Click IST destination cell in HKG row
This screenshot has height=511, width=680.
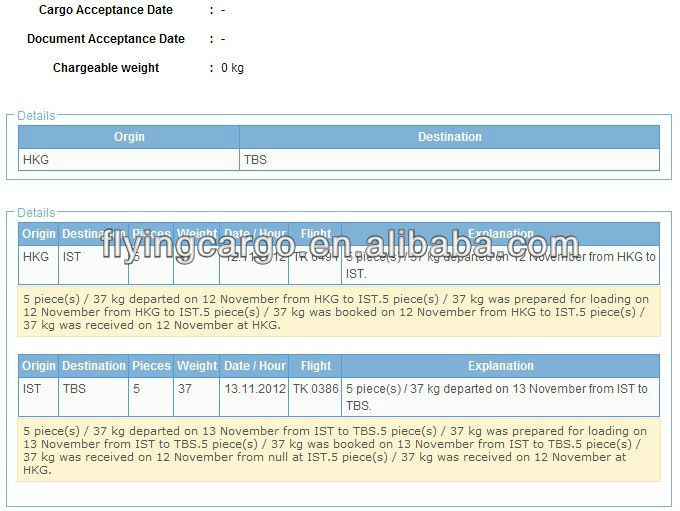(x=93, y=265)
